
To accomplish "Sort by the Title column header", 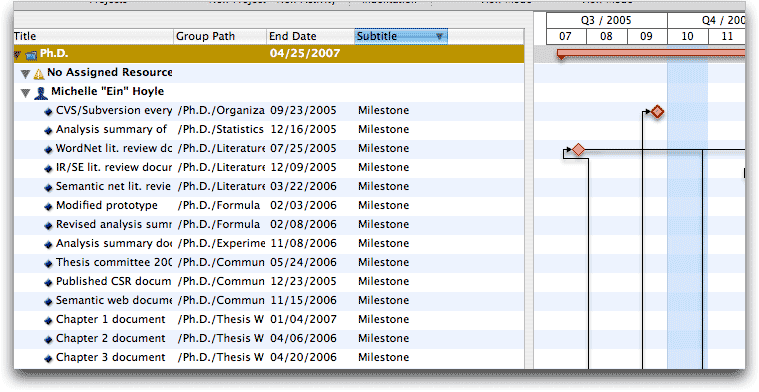I will point(93,36).
